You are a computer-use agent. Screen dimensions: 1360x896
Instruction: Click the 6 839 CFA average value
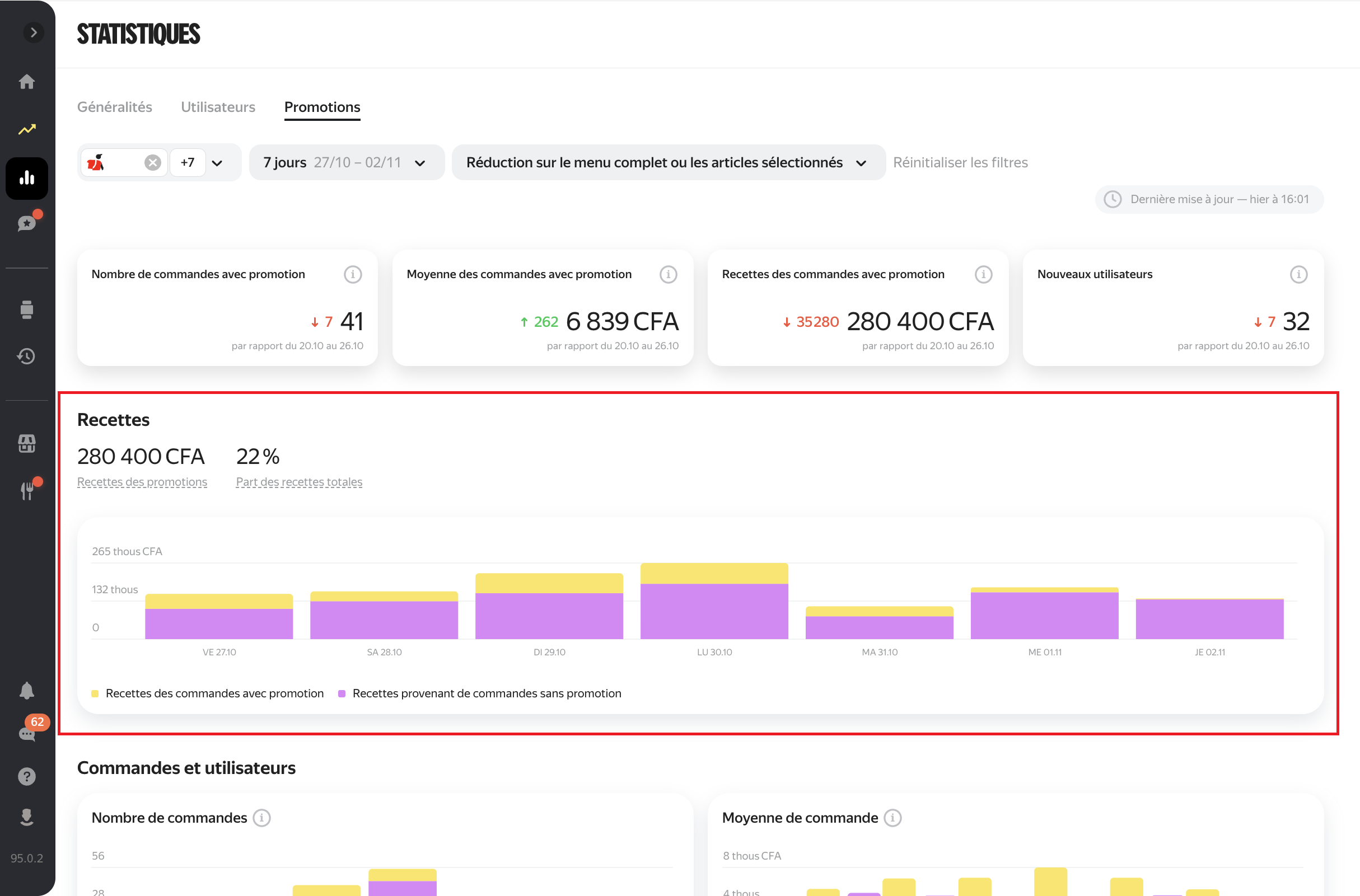click(623, 322)
